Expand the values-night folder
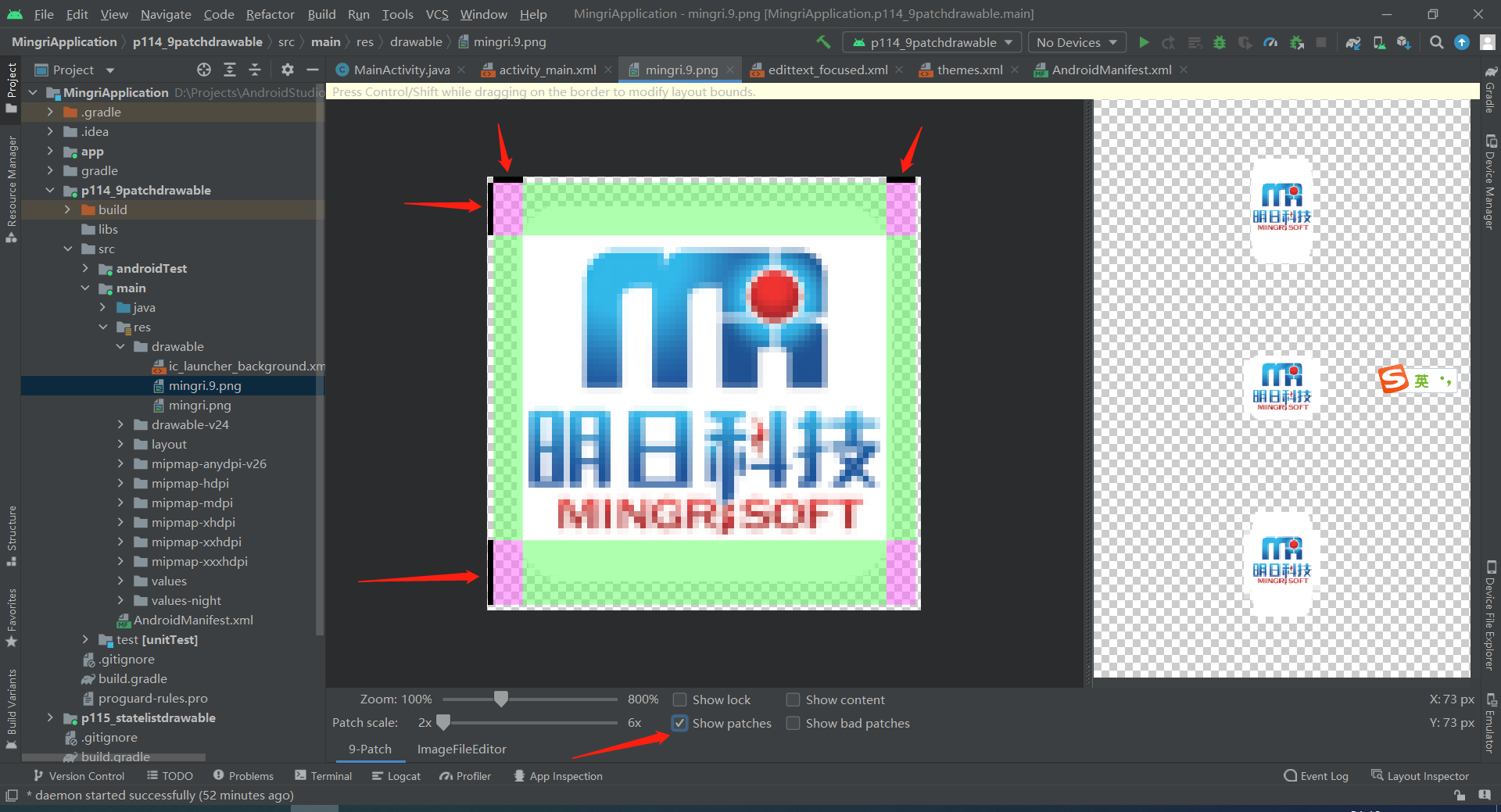Image resolution: width=1501 pixels, height=812 pixels. 120,600
